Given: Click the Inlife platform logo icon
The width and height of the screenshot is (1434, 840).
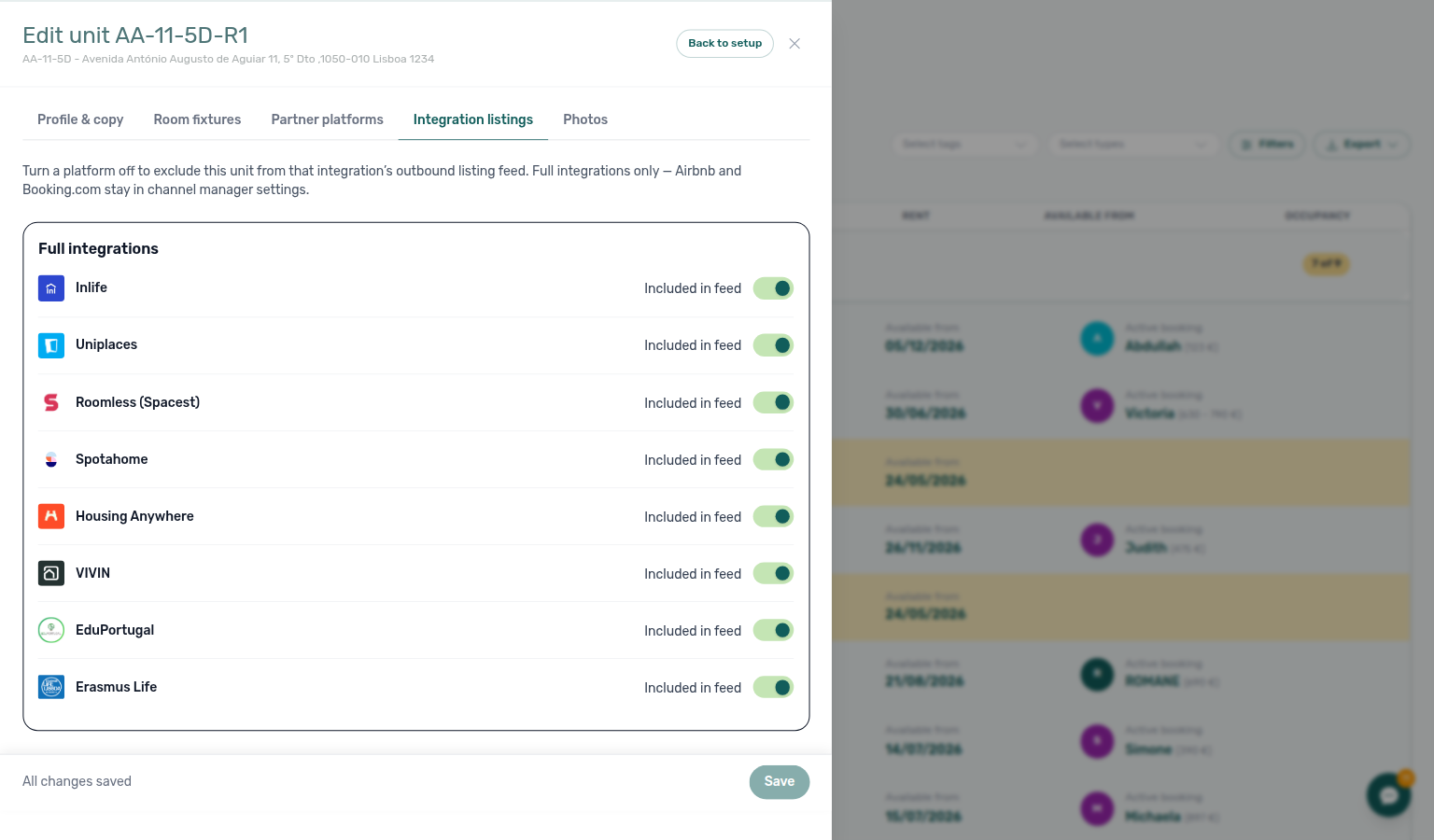Looking at the screenshot, I should 51,288.
